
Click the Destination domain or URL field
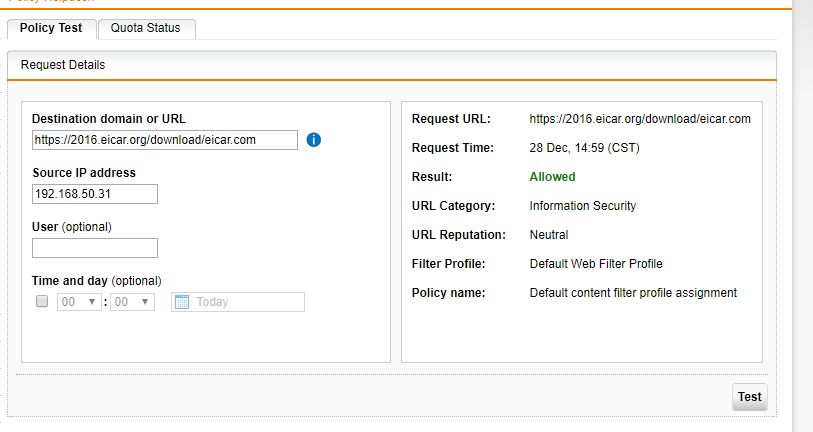coord(164,140)
